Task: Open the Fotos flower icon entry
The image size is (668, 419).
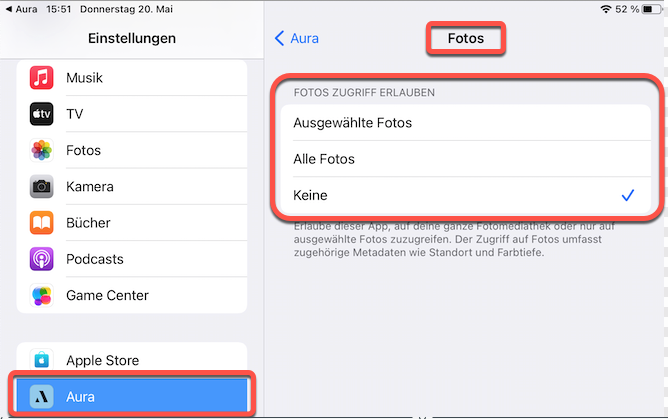Action: tap(41, 150)
